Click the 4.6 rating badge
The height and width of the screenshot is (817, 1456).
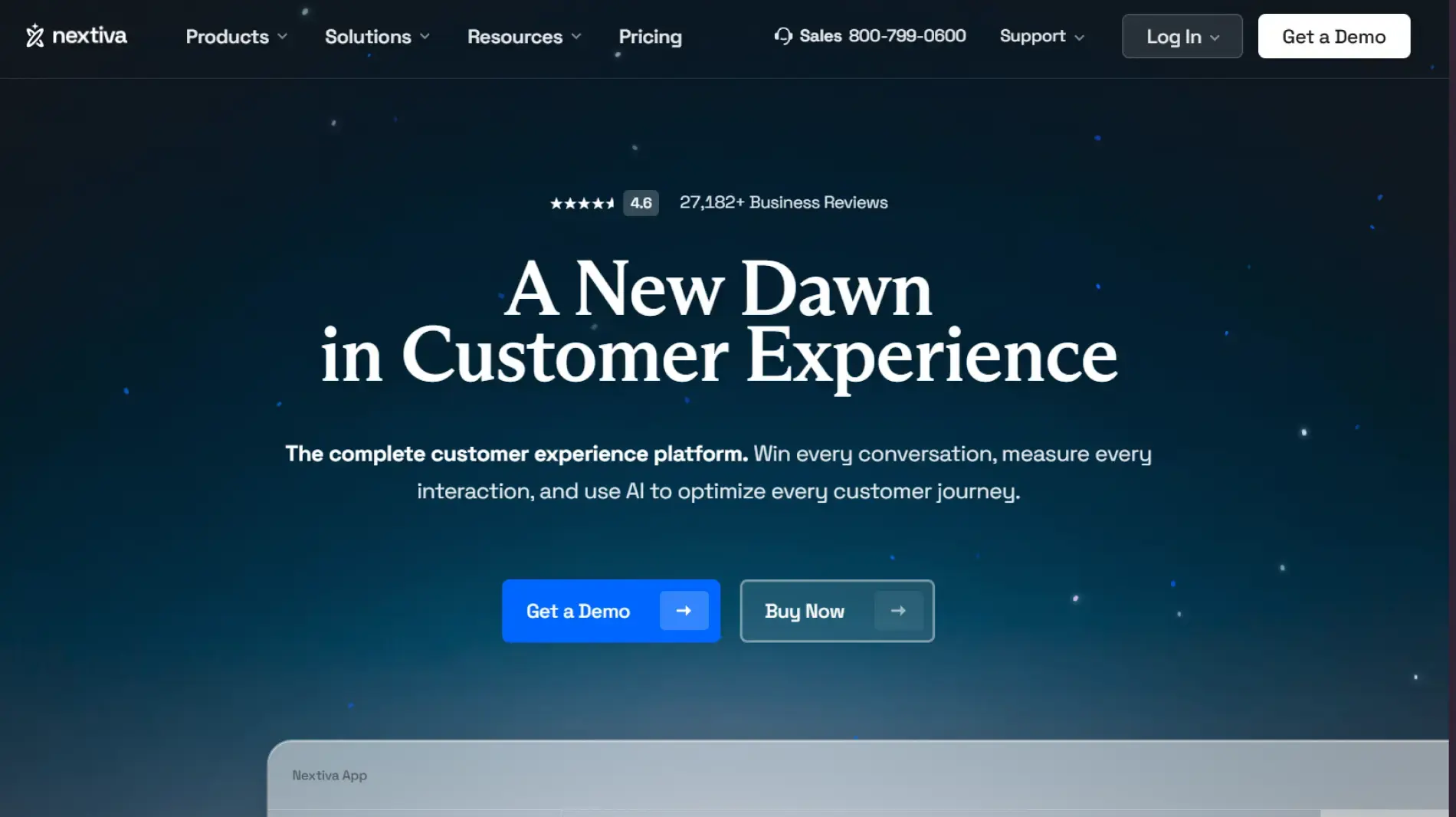641,203
